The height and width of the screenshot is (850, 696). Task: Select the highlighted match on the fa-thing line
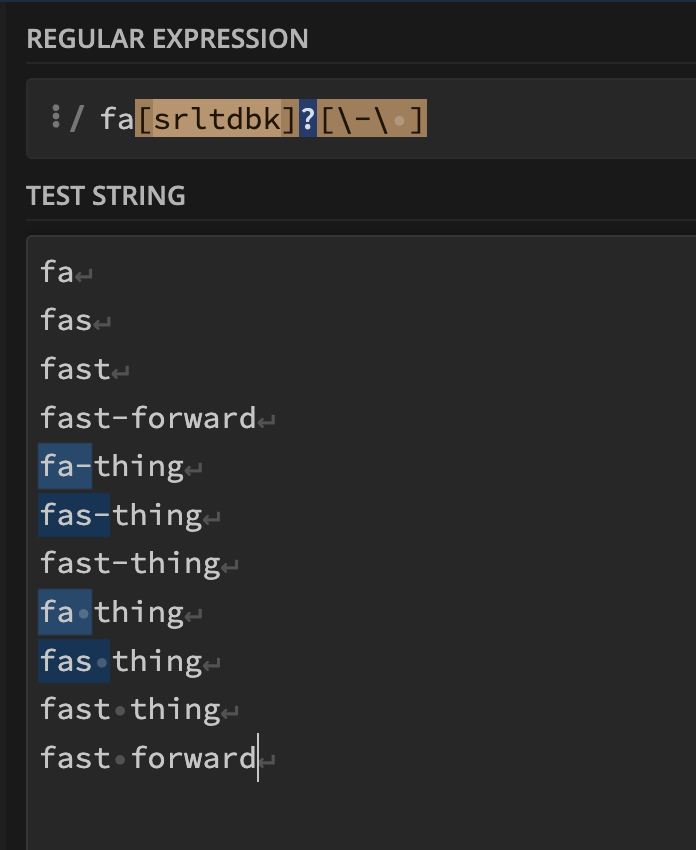tap(63, 464)
